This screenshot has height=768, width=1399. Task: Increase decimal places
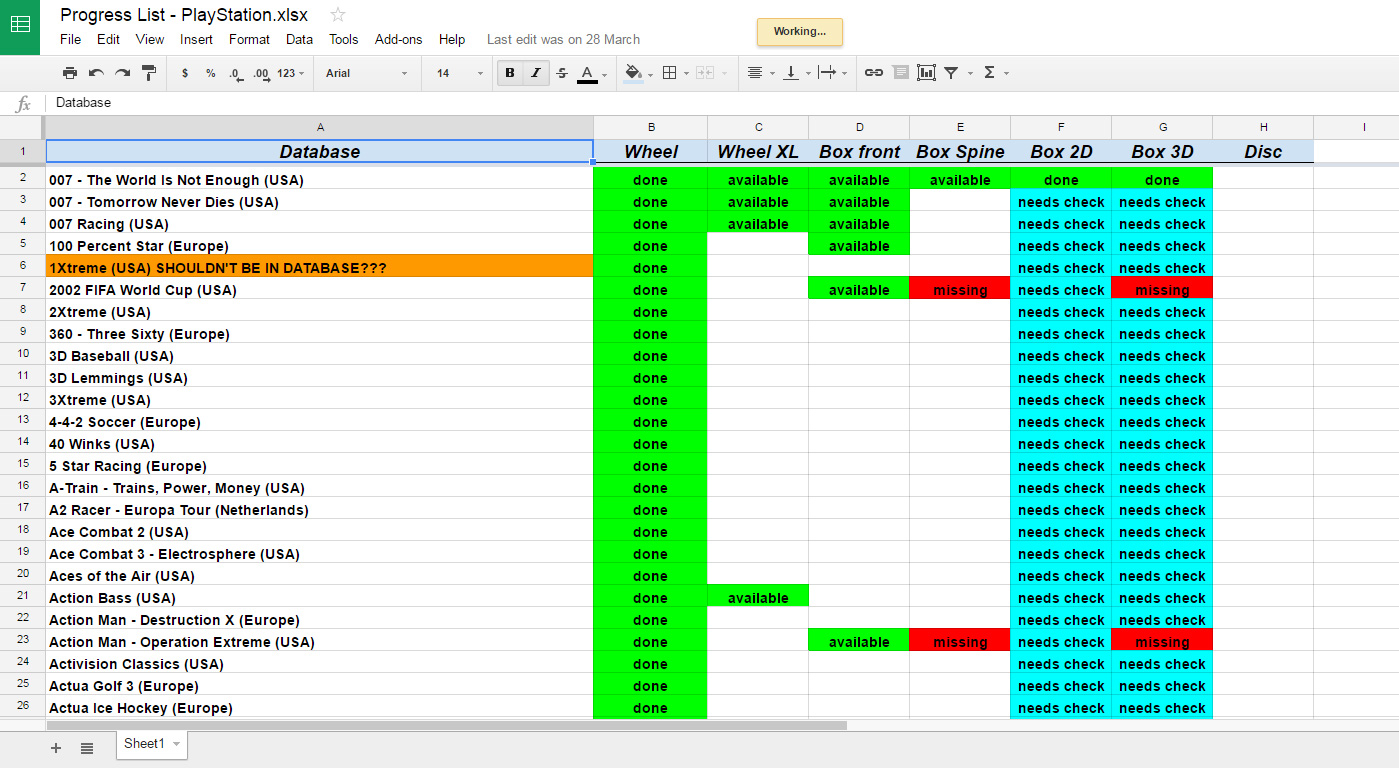coord(261,73)
